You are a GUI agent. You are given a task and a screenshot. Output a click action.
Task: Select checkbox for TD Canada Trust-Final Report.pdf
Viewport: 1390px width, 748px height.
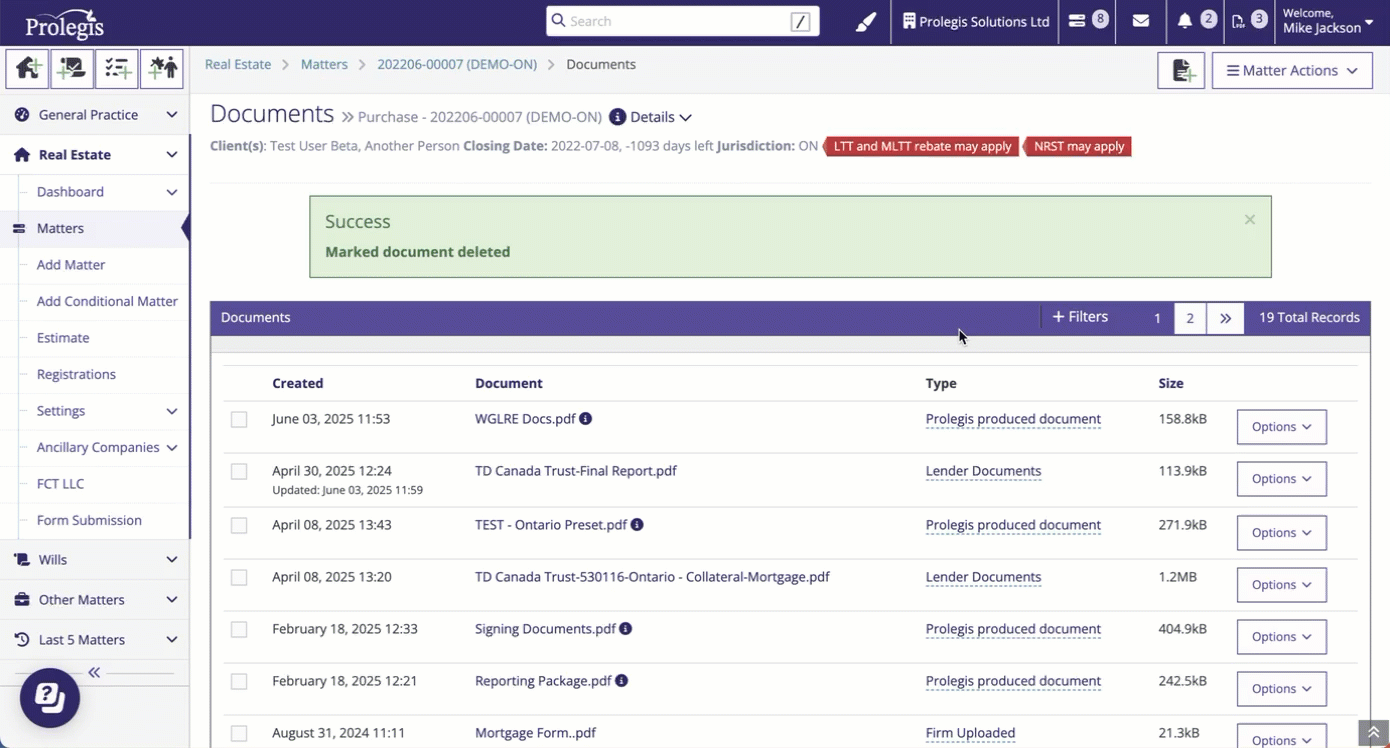(239, 472)
